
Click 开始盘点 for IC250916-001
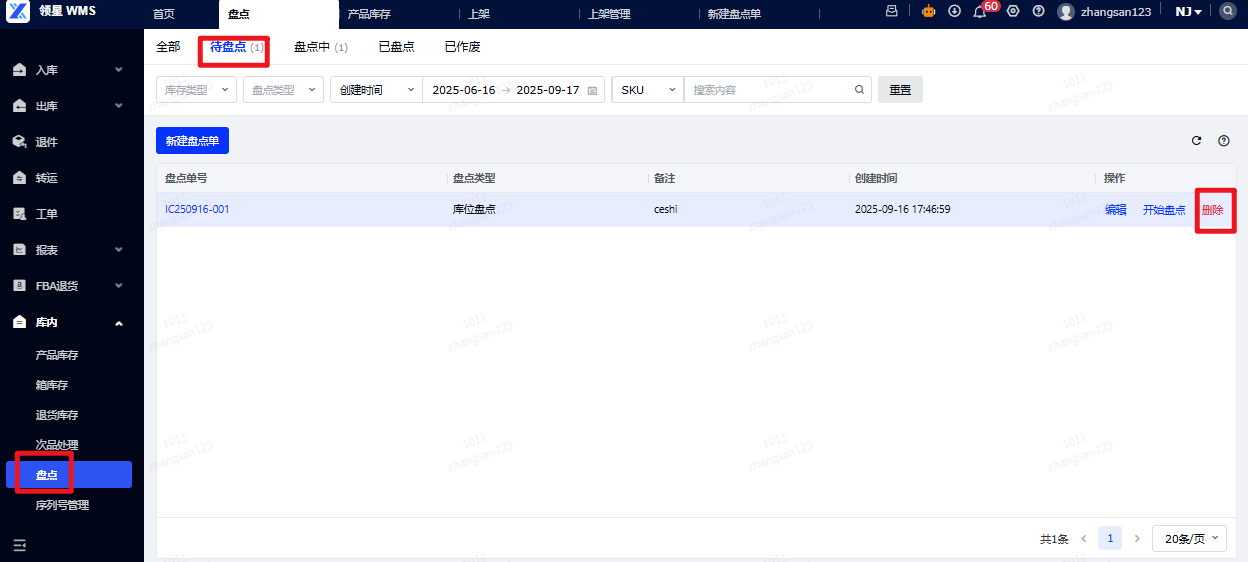[x=1164, y=209]
